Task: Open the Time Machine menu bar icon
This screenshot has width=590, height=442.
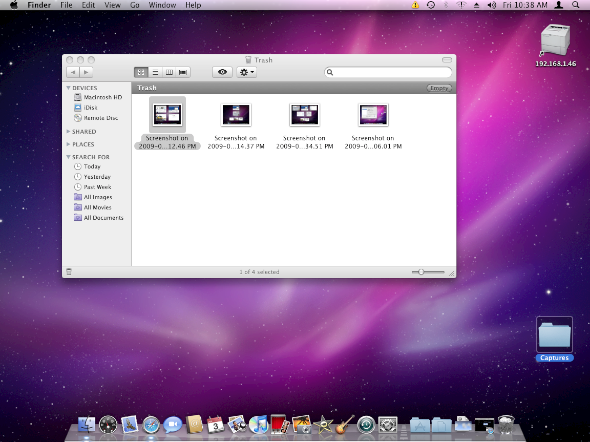Action: pyautogui.click(x=431, y=5)
